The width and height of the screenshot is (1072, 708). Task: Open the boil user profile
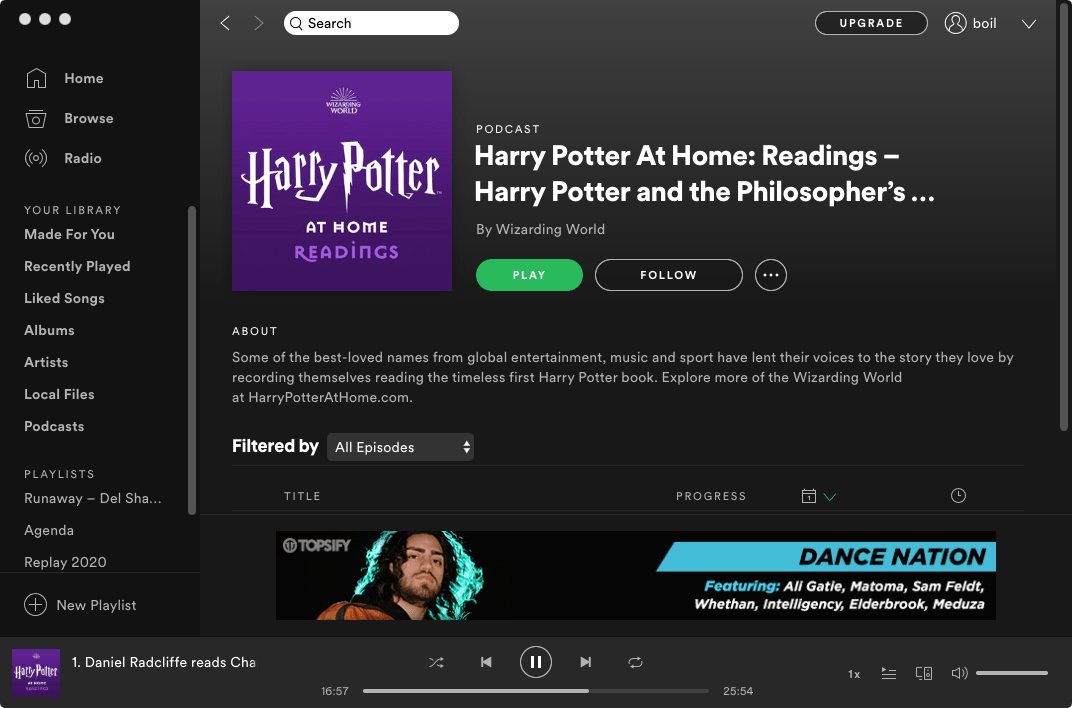point(971,23)
